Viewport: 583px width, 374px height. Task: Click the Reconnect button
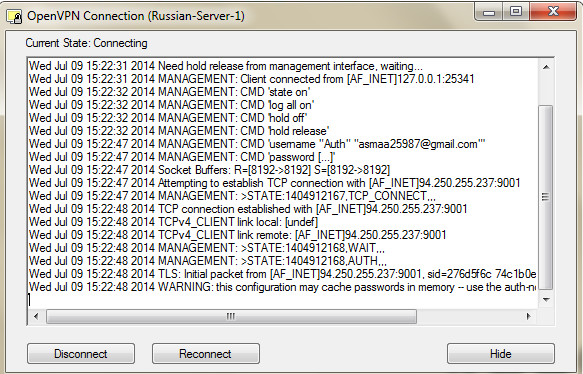(206, 354)
